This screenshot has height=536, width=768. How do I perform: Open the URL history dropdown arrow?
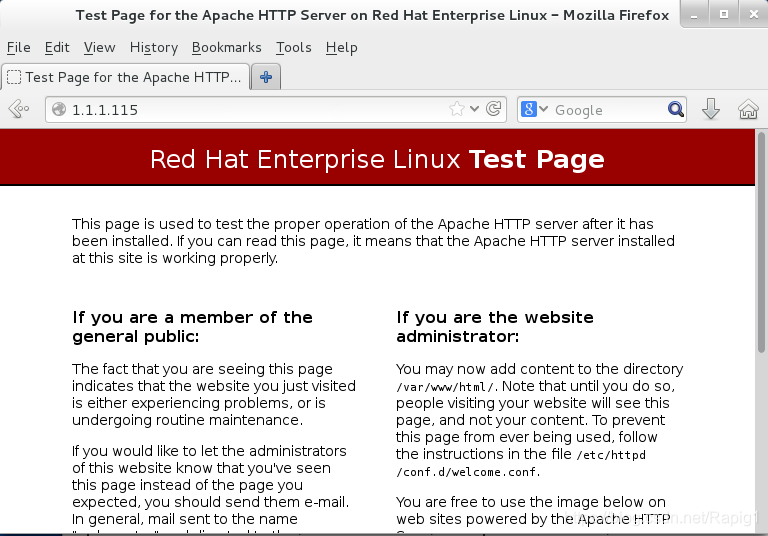[474, 109]
